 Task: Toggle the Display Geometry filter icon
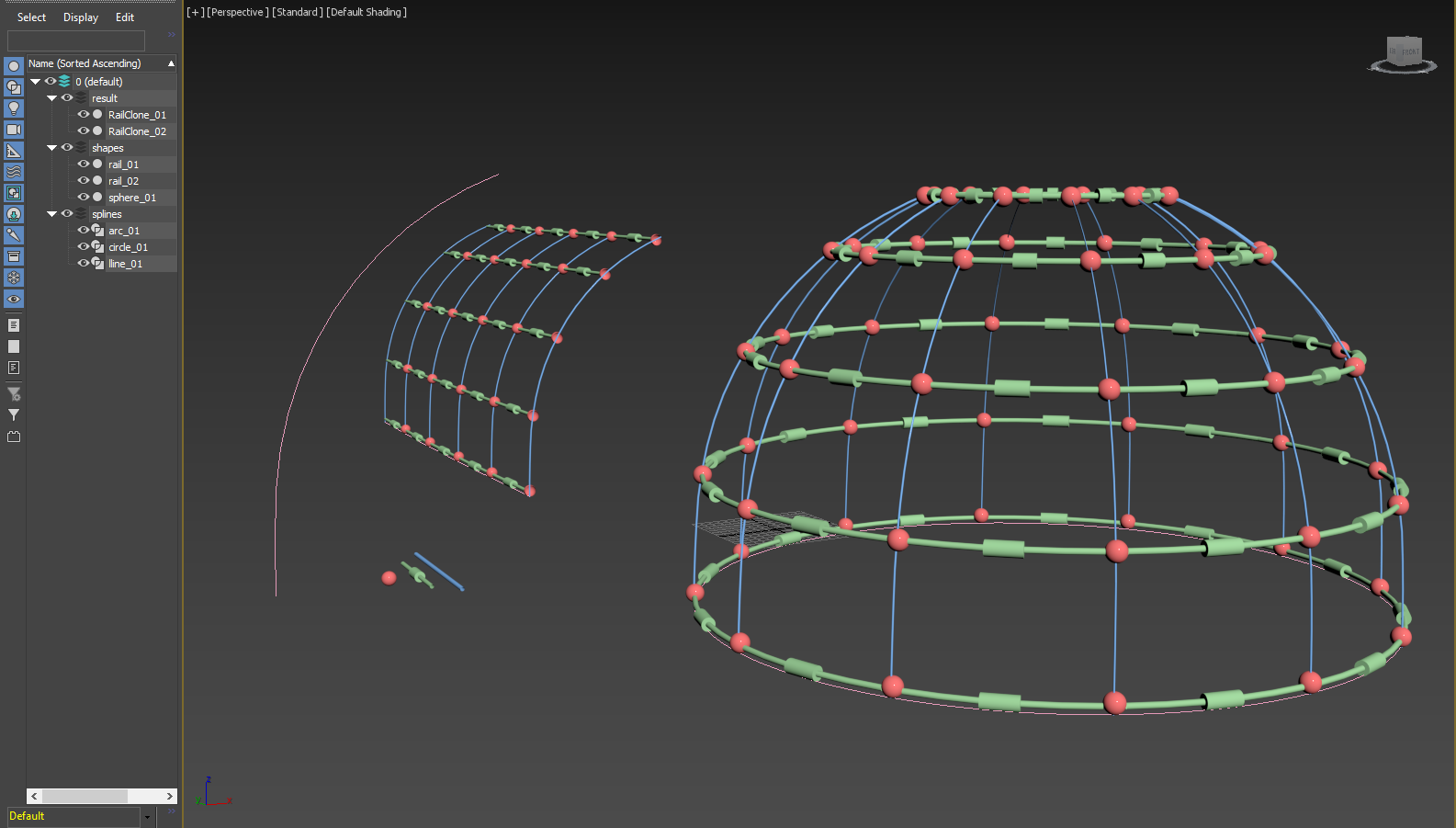14,66
